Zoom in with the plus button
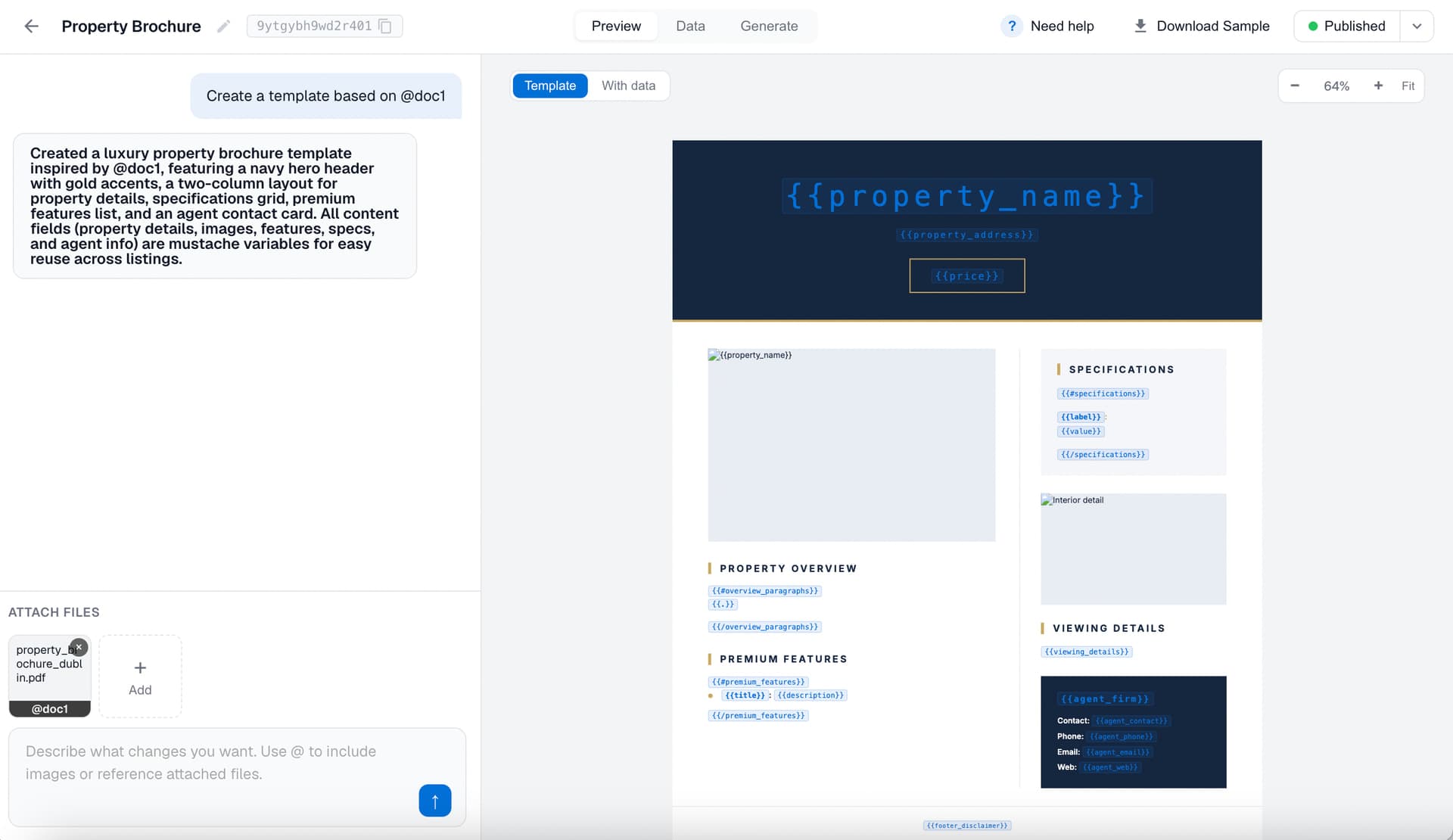The height and width of the screenshot is (840, 1453). (1378, 86)
